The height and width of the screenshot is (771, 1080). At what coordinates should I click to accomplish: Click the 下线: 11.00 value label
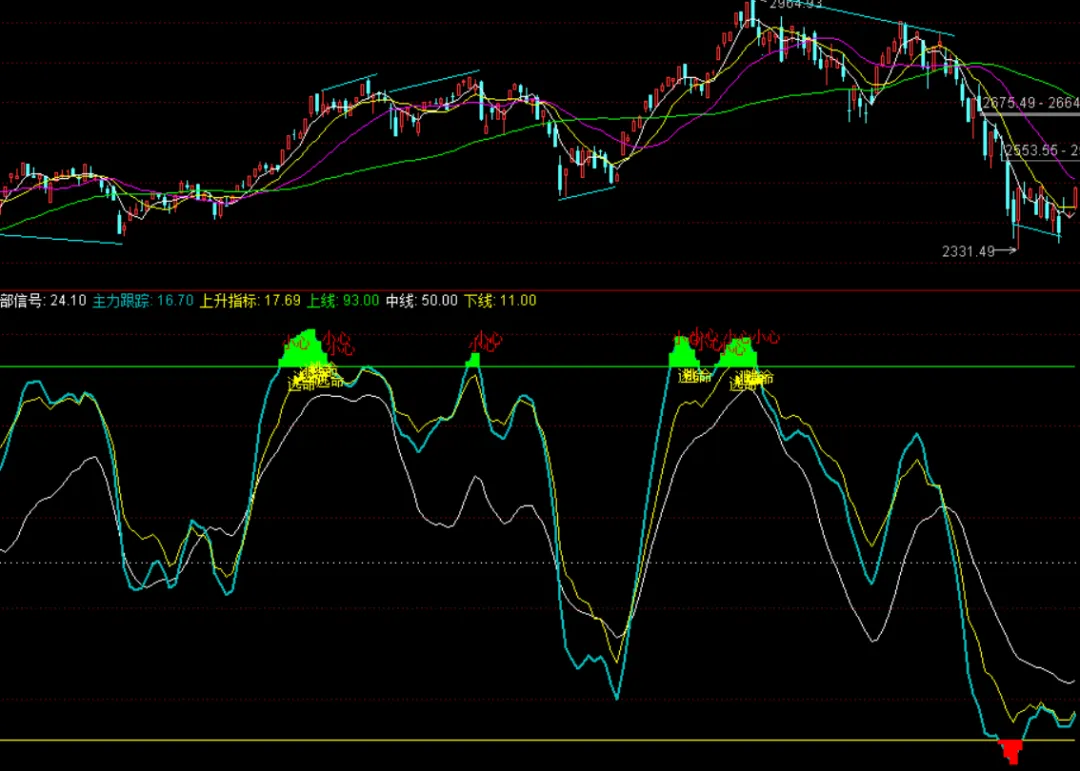[499, 300]
